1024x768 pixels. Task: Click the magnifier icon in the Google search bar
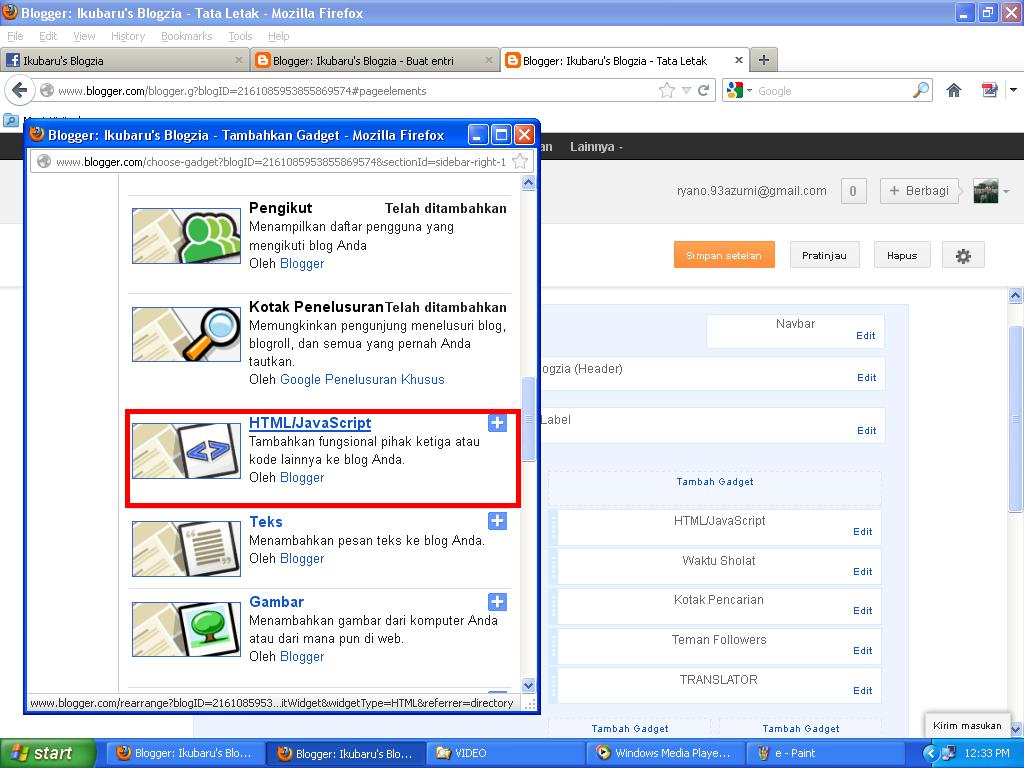[x=920, y=89]
